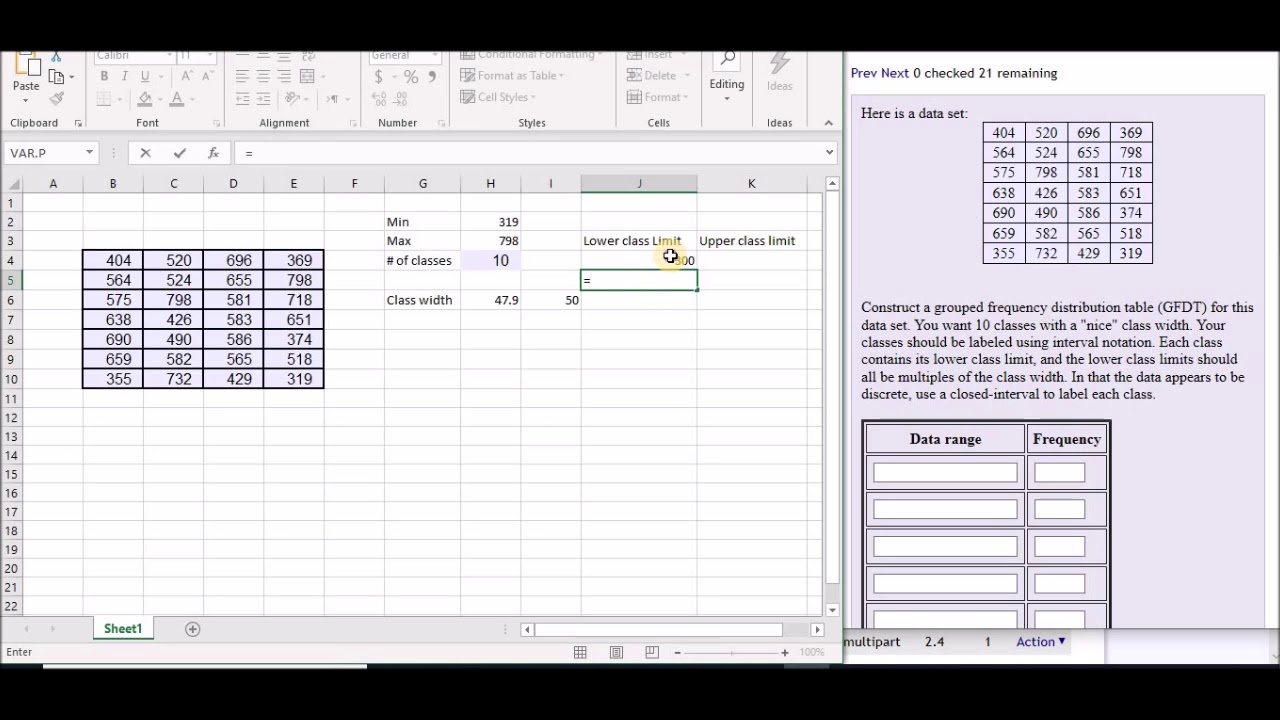1280x720 pixels.
Task: Open the Font settings dialog launcher
Action: tap(216, 123)
